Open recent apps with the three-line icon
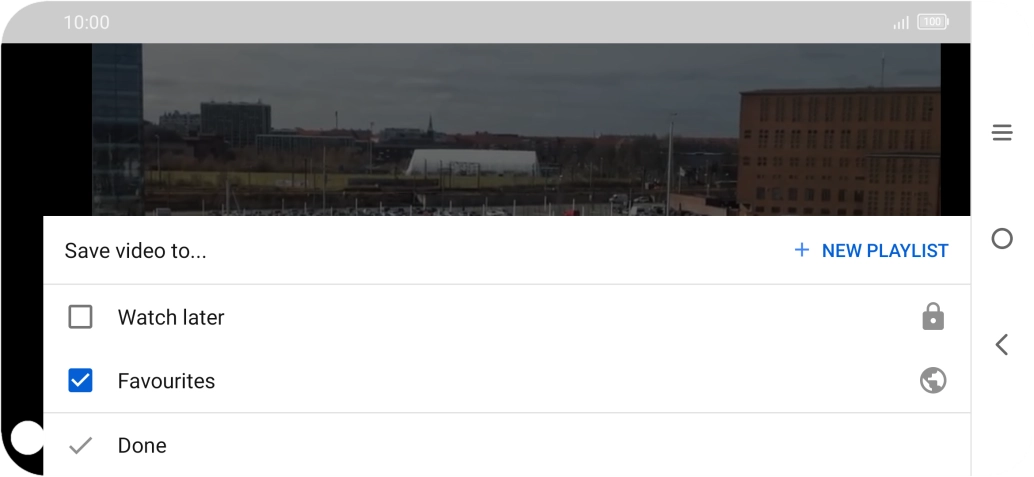This screenshot has width=1034, height=477. click(1002, 133)
